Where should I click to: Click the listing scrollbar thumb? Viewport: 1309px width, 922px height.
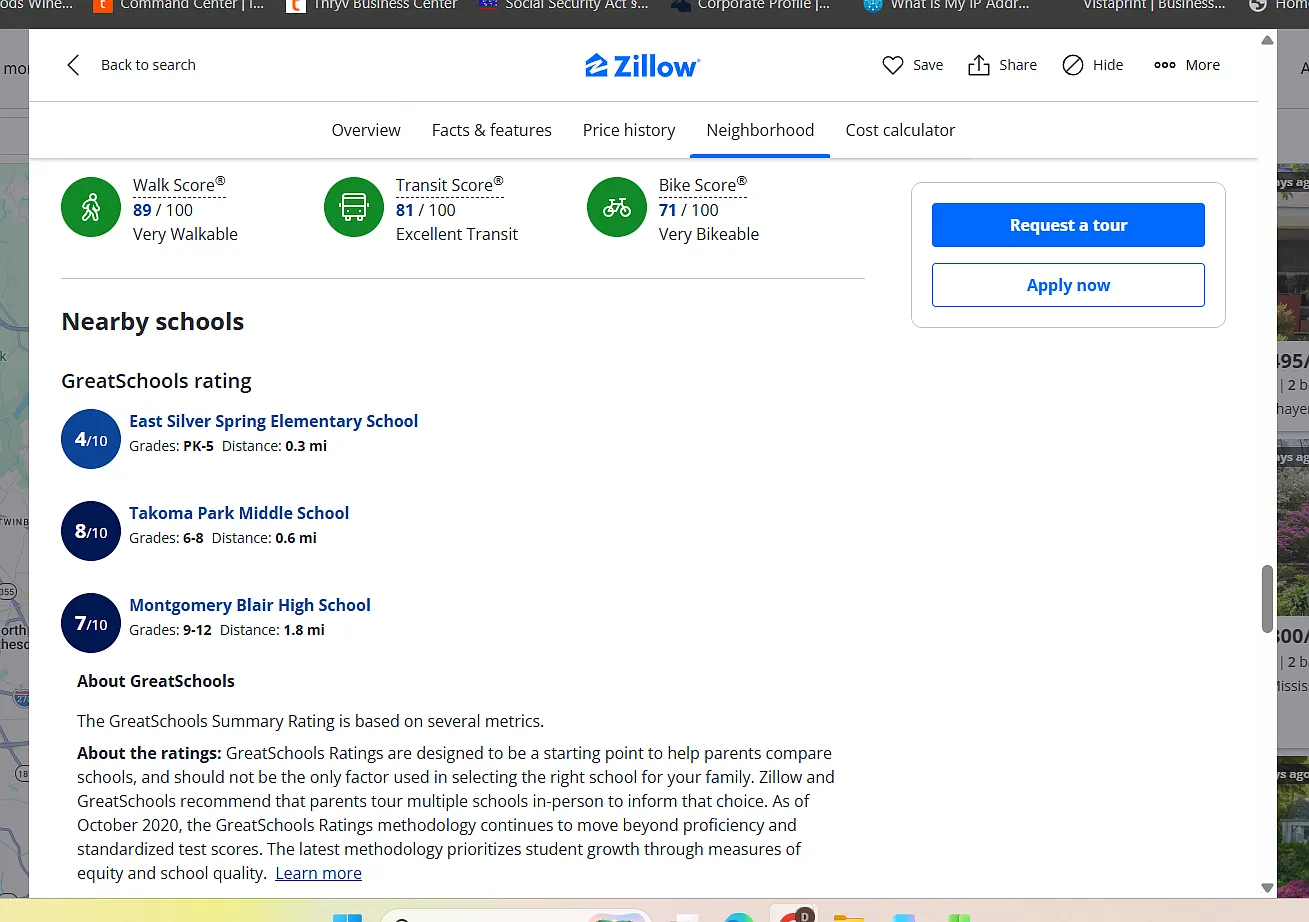click(1267, 599)
